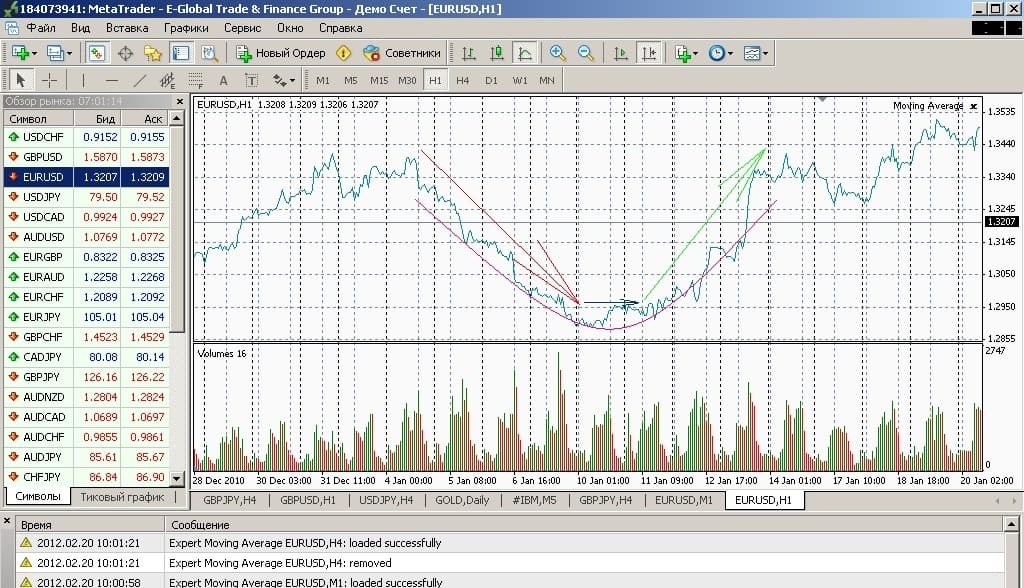Toggle the chart auto scroll button
The image size is (1024, 588).
click(621, 53)
